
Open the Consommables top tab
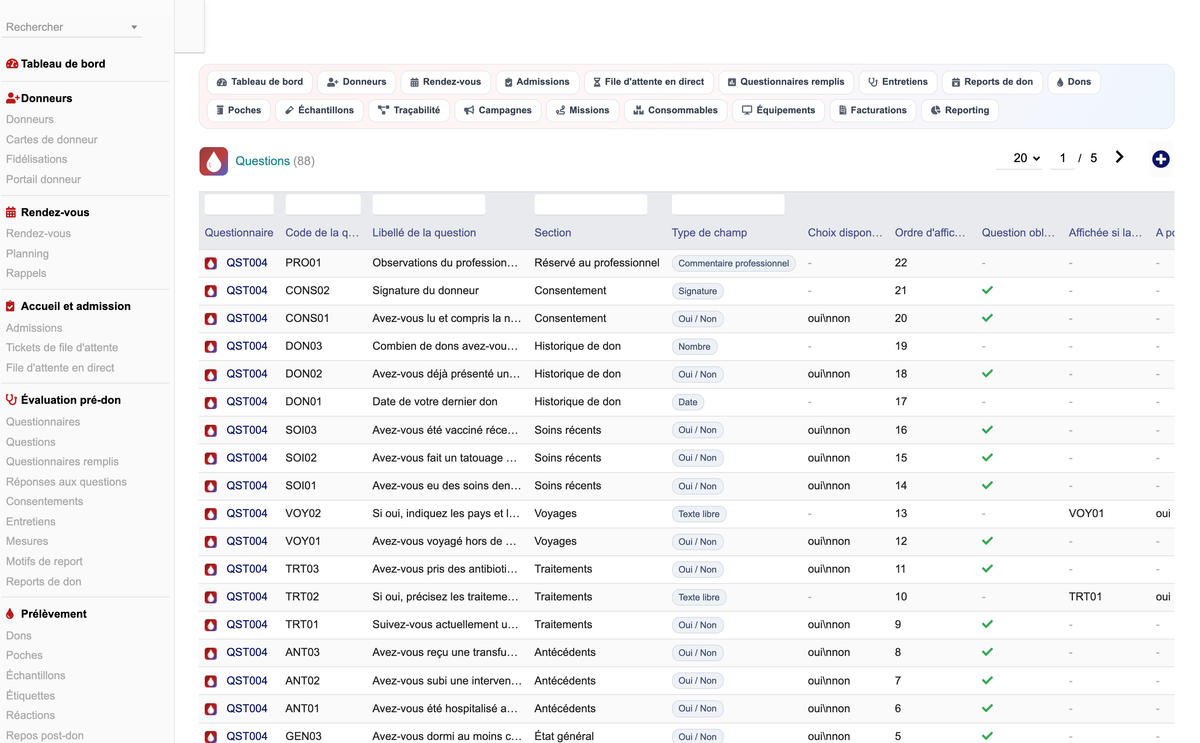pos(676,110)
